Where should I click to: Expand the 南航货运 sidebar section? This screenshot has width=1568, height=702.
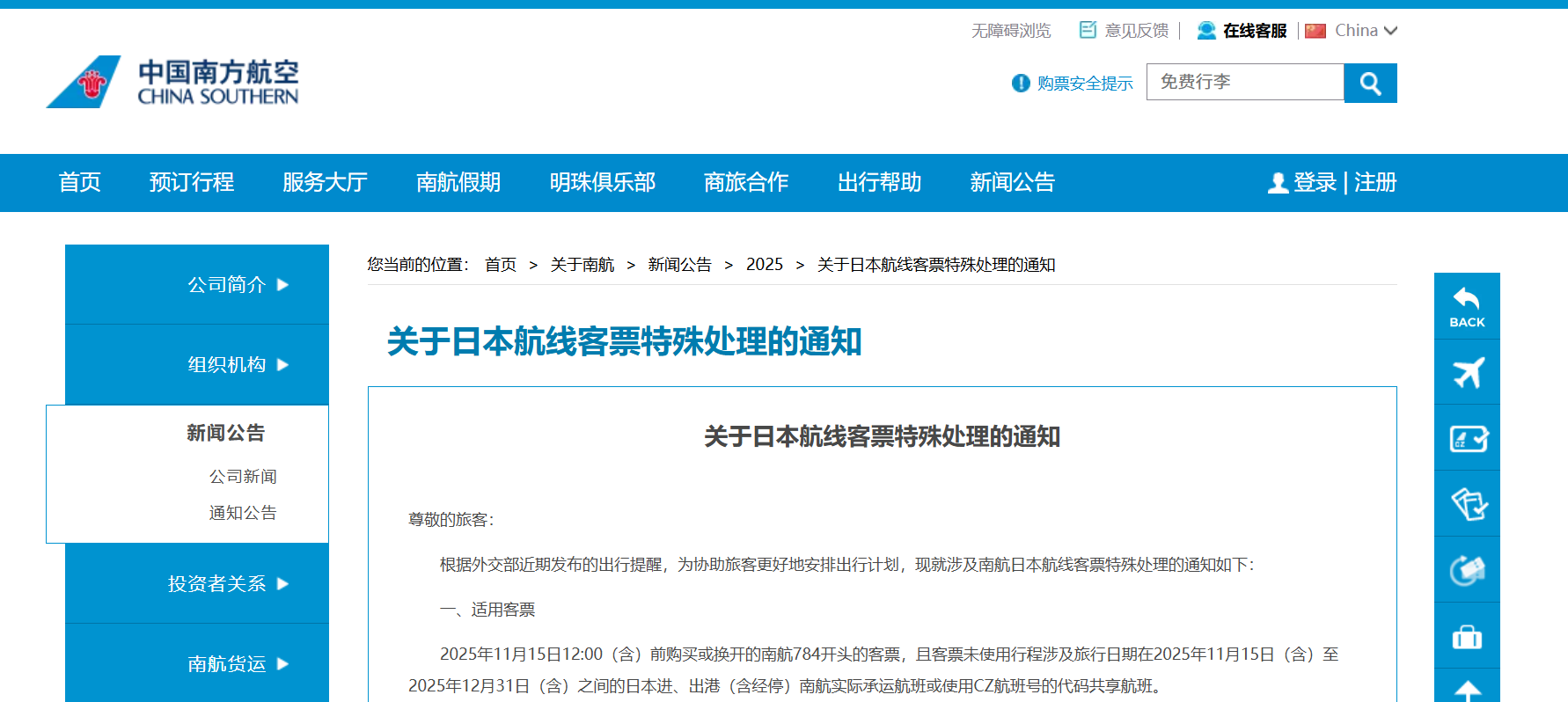[x=197, y=663]
